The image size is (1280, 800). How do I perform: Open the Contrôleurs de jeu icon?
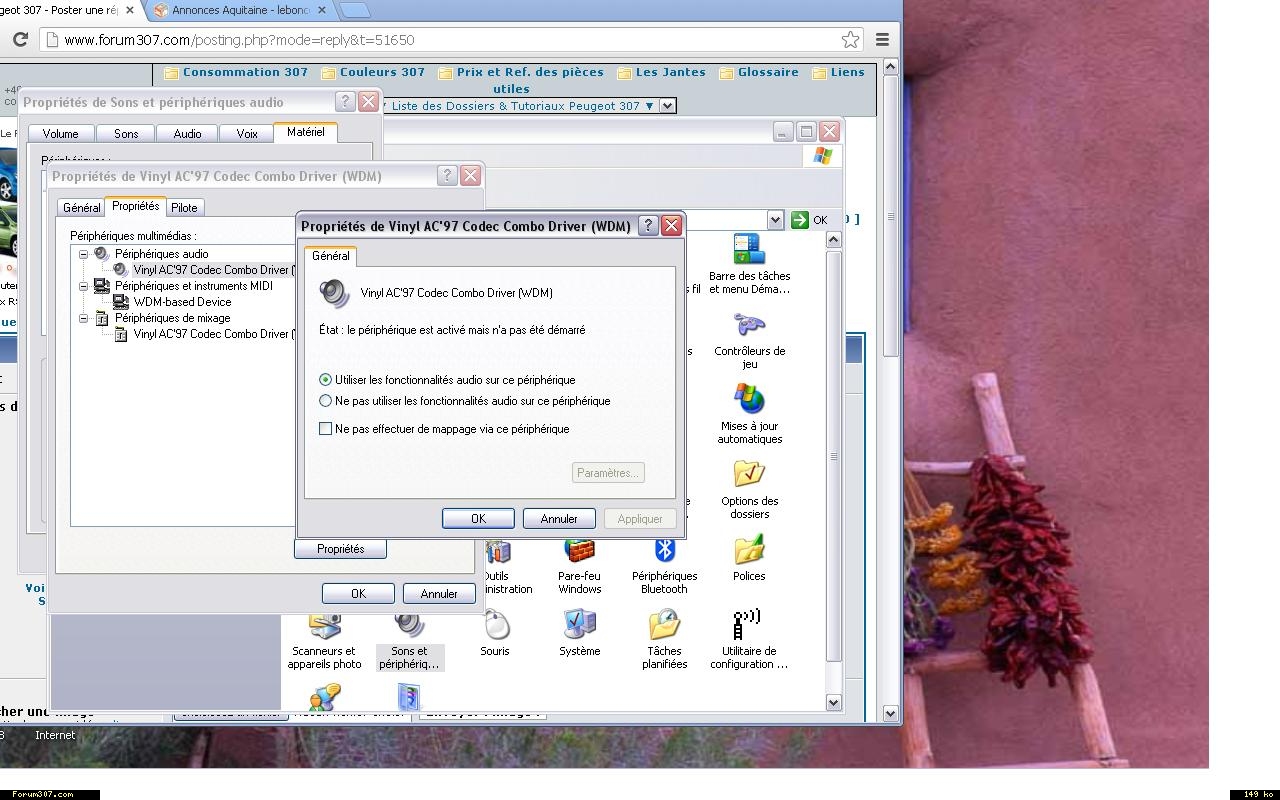pyautogui.click(x=749, y=326)
